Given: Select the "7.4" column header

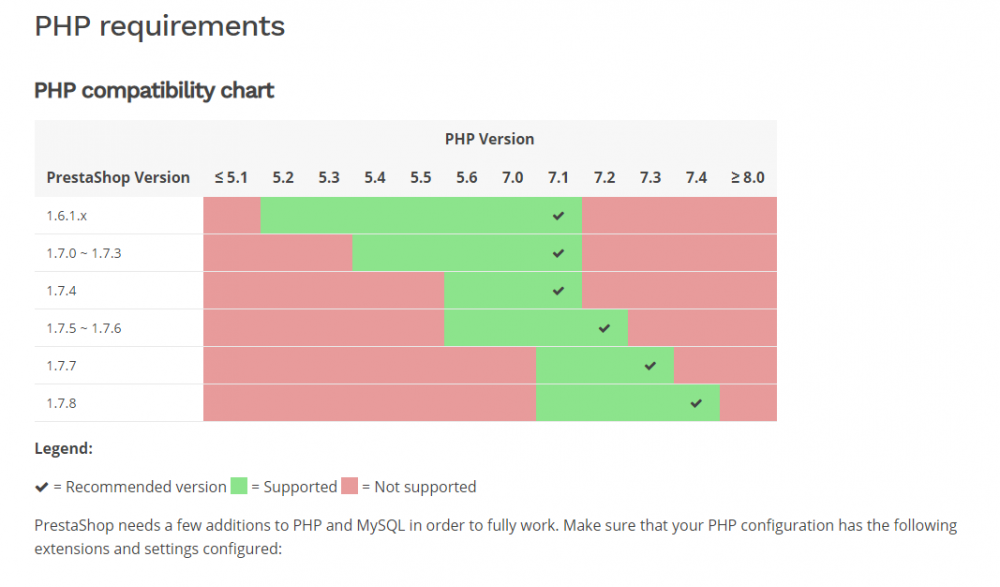Looking at the screenshot, I should (696, 178).
